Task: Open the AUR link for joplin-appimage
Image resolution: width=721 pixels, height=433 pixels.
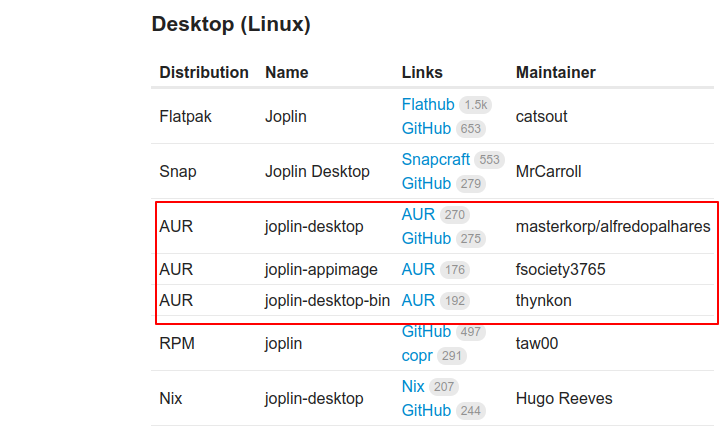Action: click(418, 269)
